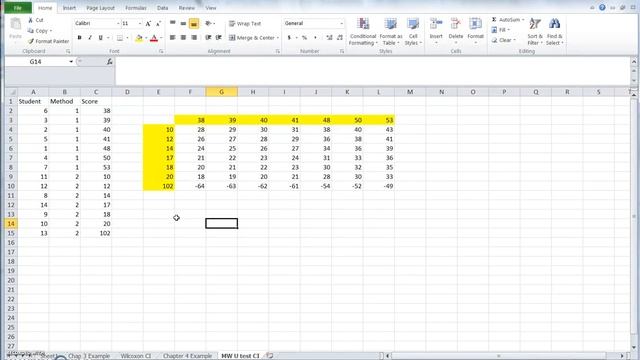Image resolution: width=640 pixels, height=360 pixels.
Task: Click the Orientation text rotation icon
Action: (209, 24)
